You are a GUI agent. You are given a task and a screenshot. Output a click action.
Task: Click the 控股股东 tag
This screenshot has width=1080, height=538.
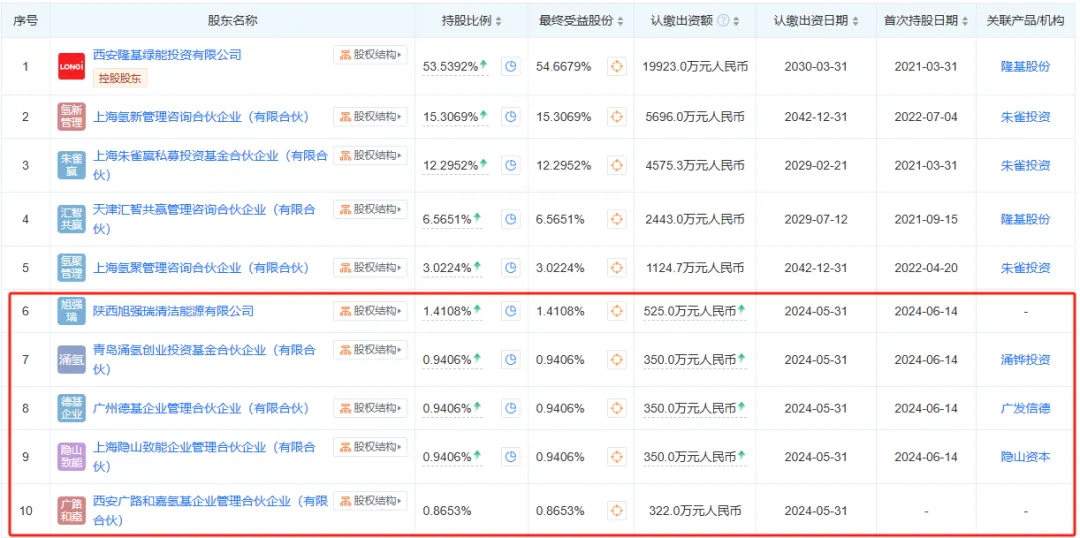click(x=121, y=79)
